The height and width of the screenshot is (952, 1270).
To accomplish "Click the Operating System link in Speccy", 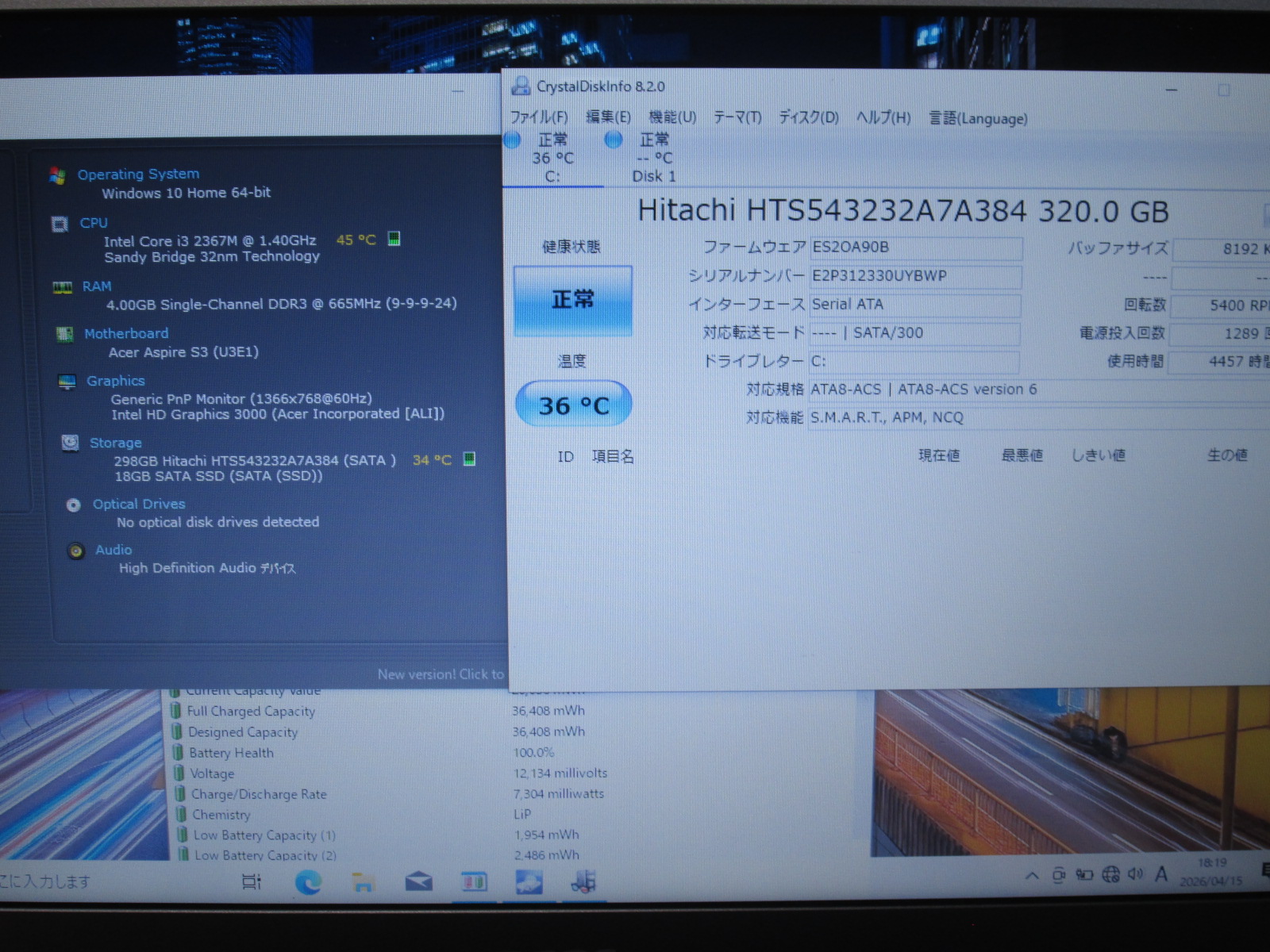I will click(138, 174).
